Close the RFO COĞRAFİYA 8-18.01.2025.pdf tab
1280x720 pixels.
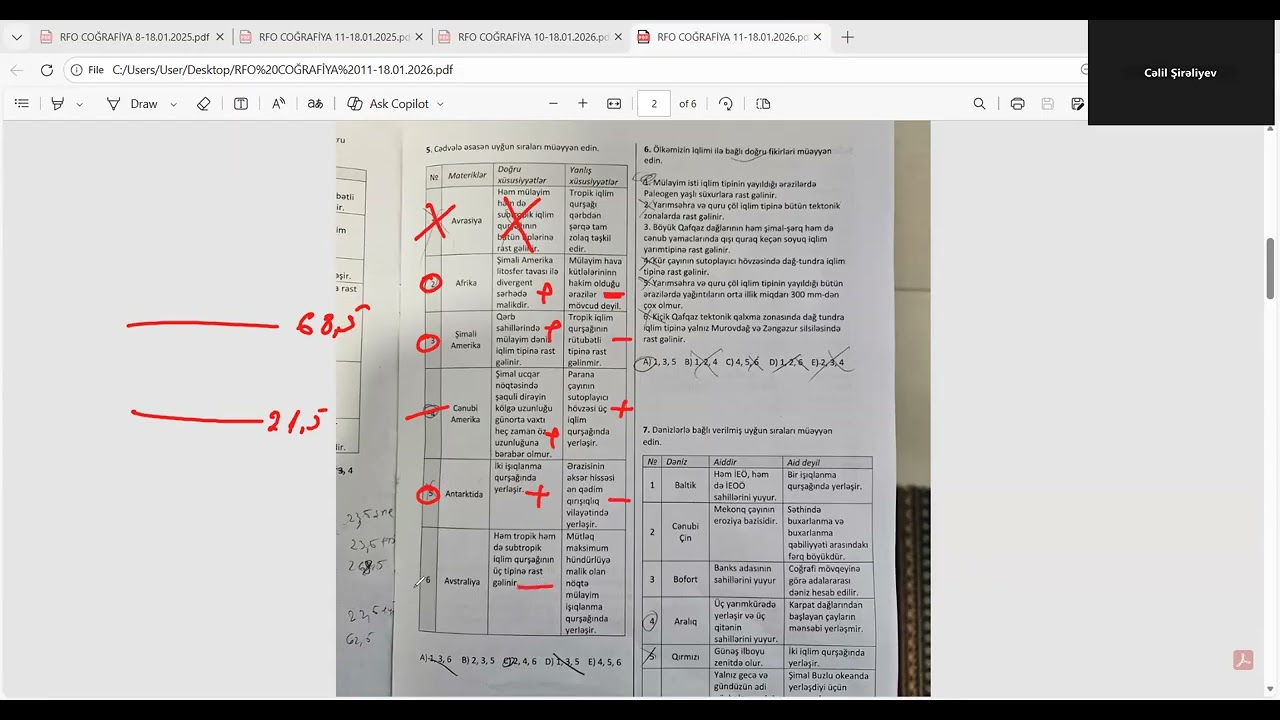pyautogui.click(x=220, y=37)
